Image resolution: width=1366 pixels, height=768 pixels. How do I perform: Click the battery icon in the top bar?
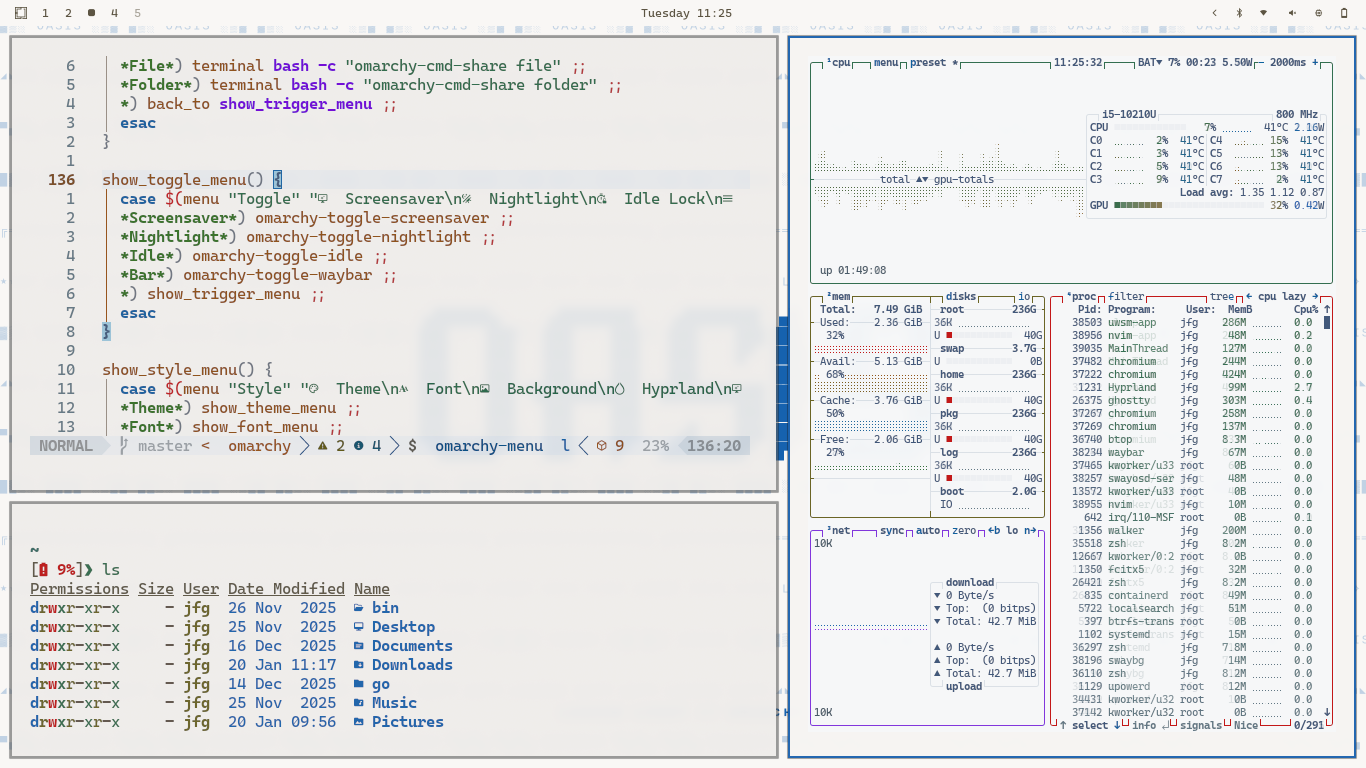pos(1344,13)
